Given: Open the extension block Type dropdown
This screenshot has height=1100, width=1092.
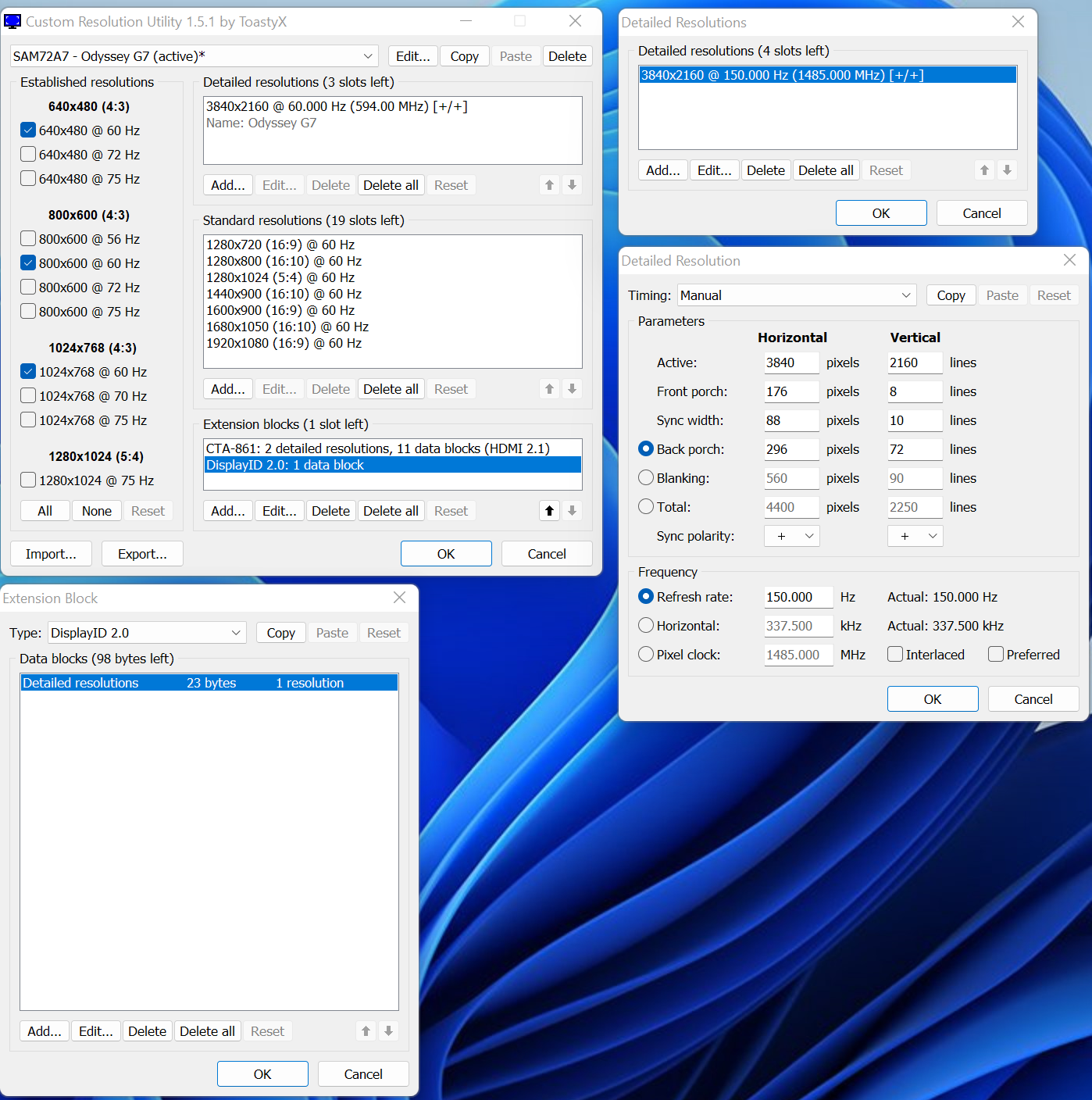Looking at the screenshot, I should pyautogui.click(x=148, y=633).
